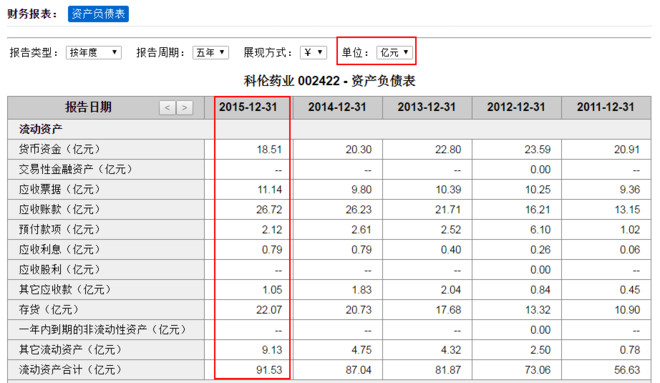The height and width of the screenshot is (383, 660).
Task: Select the 货币资金（亿元） row label
Action: click(59, 149)
